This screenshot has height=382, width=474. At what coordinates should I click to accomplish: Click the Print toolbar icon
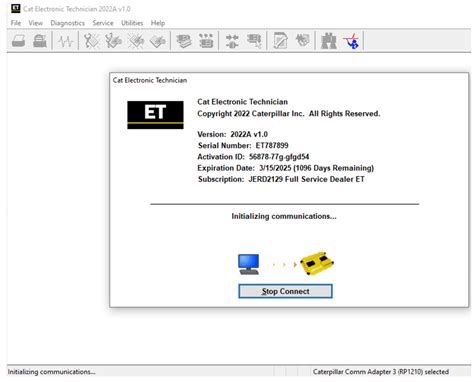(19, 41)
